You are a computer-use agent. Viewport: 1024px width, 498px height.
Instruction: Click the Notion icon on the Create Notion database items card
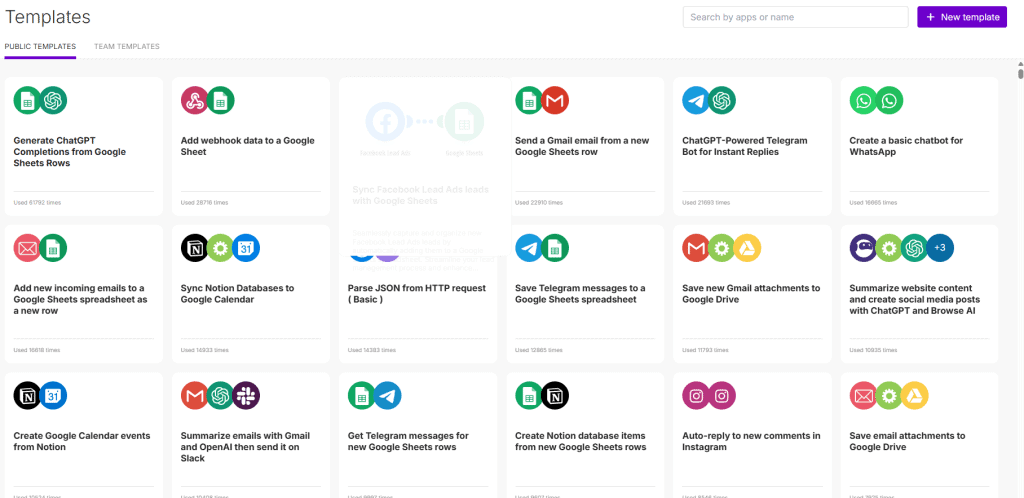[x=555, y=396]
